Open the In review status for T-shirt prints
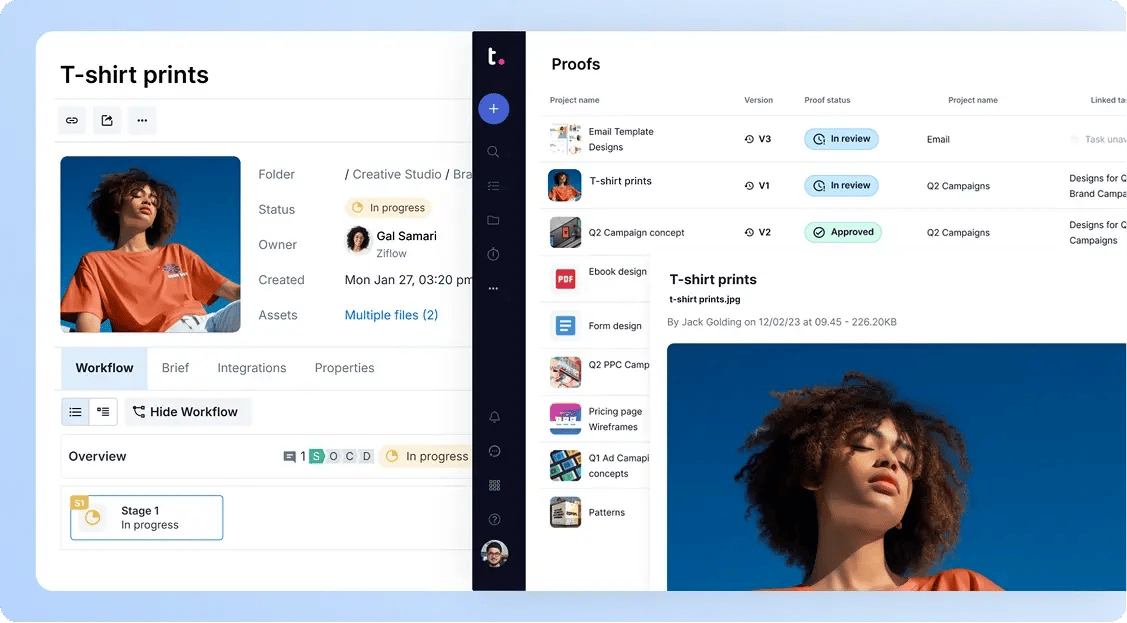The height and width of the screenshot is (623, 1127). 841,185
